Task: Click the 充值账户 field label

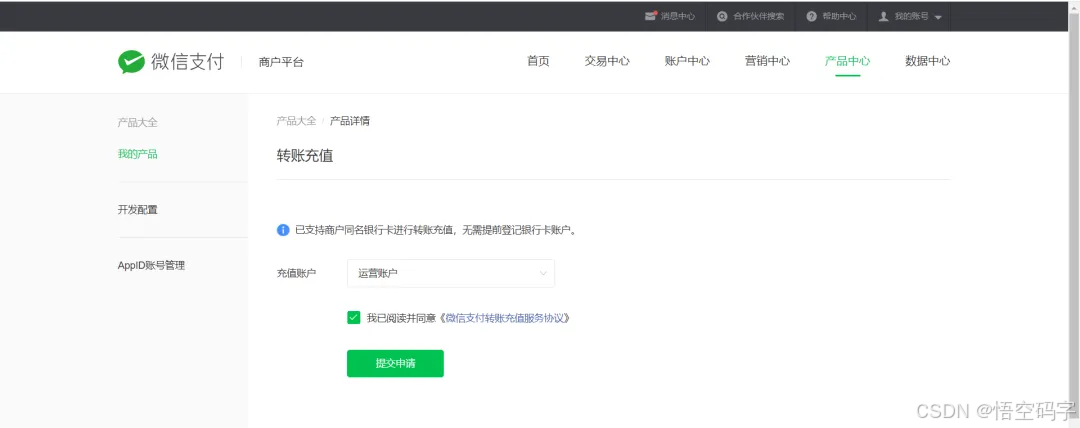Action: (x=296, y=274)
